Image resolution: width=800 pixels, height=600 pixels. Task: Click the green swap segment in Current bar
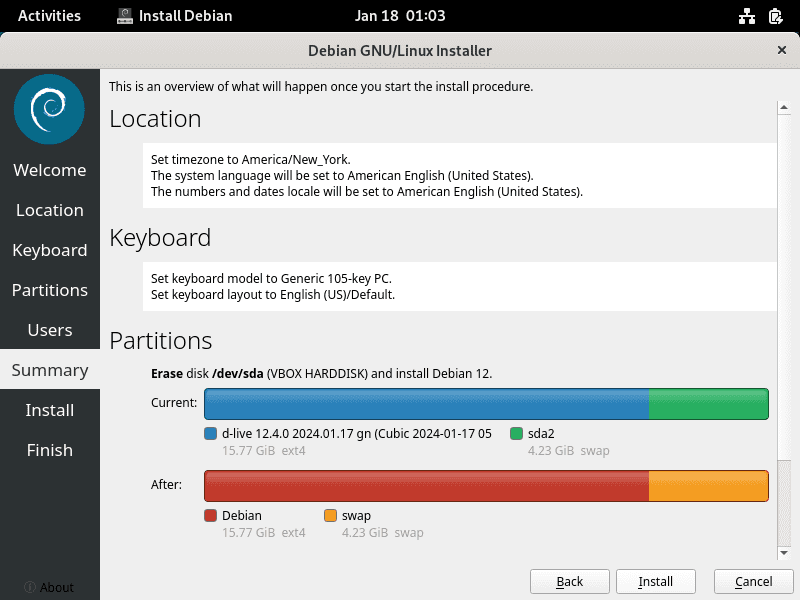(x=709, y=404)
